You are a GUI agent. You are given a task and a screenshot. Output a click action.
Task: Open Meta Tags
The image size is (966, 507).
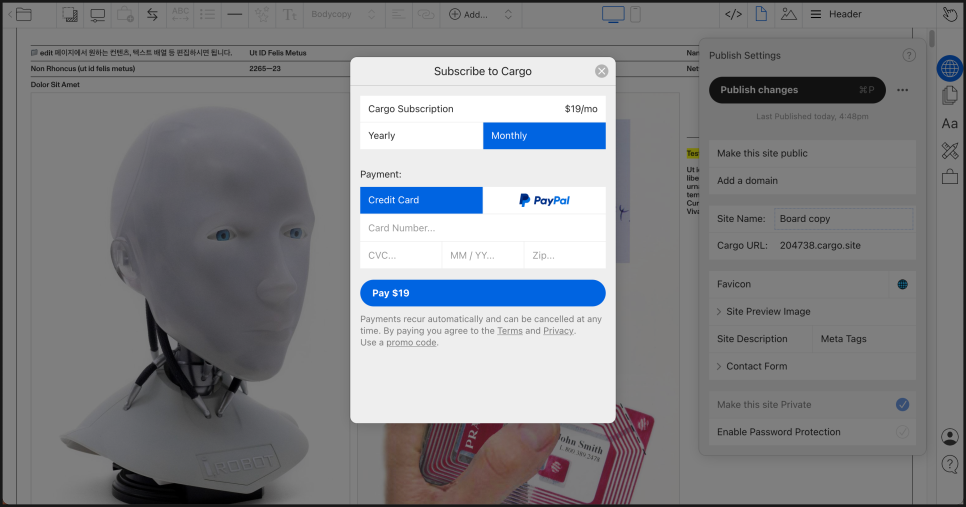tap(864, 339)
